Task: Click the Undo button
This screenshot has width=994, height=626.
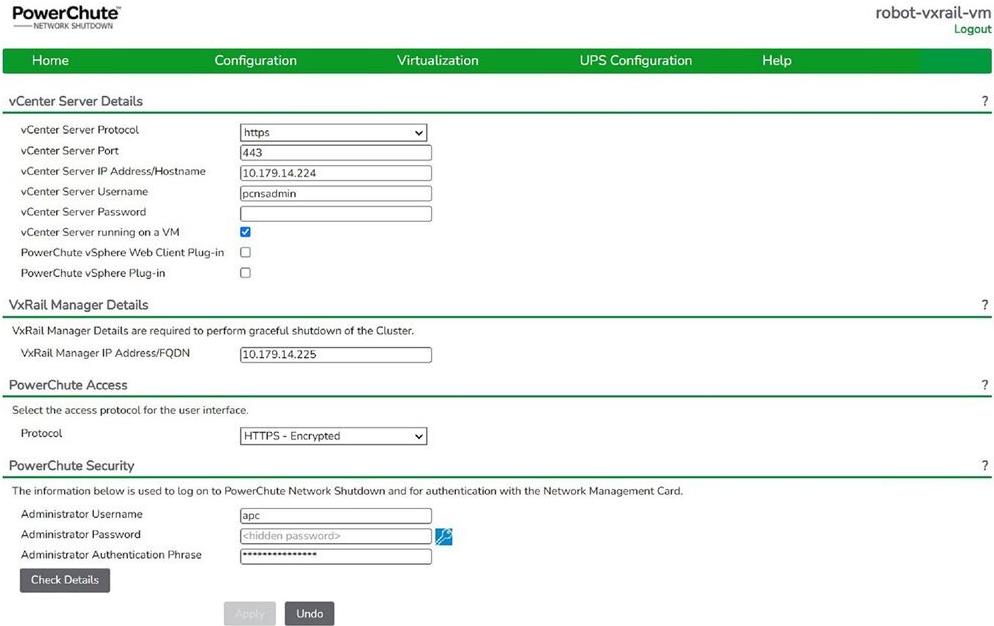Action: [x=309, y=613]
